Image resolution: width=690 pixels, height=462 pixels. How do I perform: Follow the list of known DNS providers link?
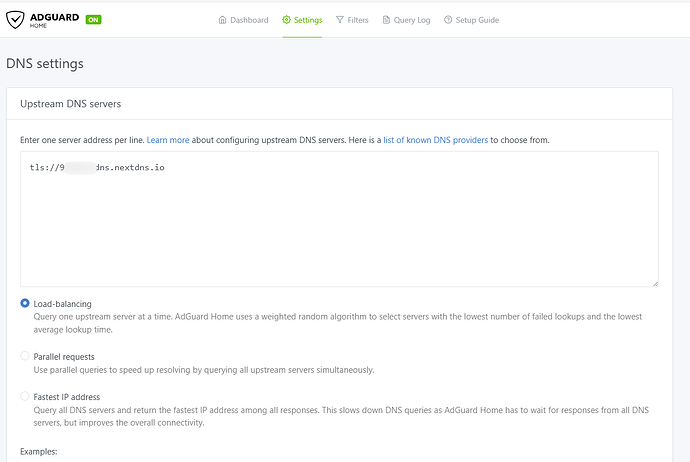click(435, 140)
